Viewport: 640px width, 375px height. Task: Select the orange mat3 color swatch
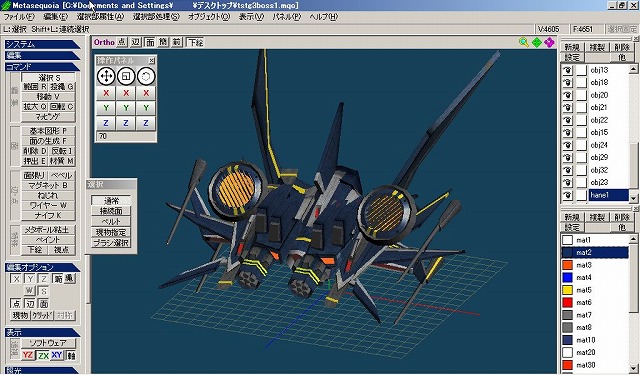[567, 265]
